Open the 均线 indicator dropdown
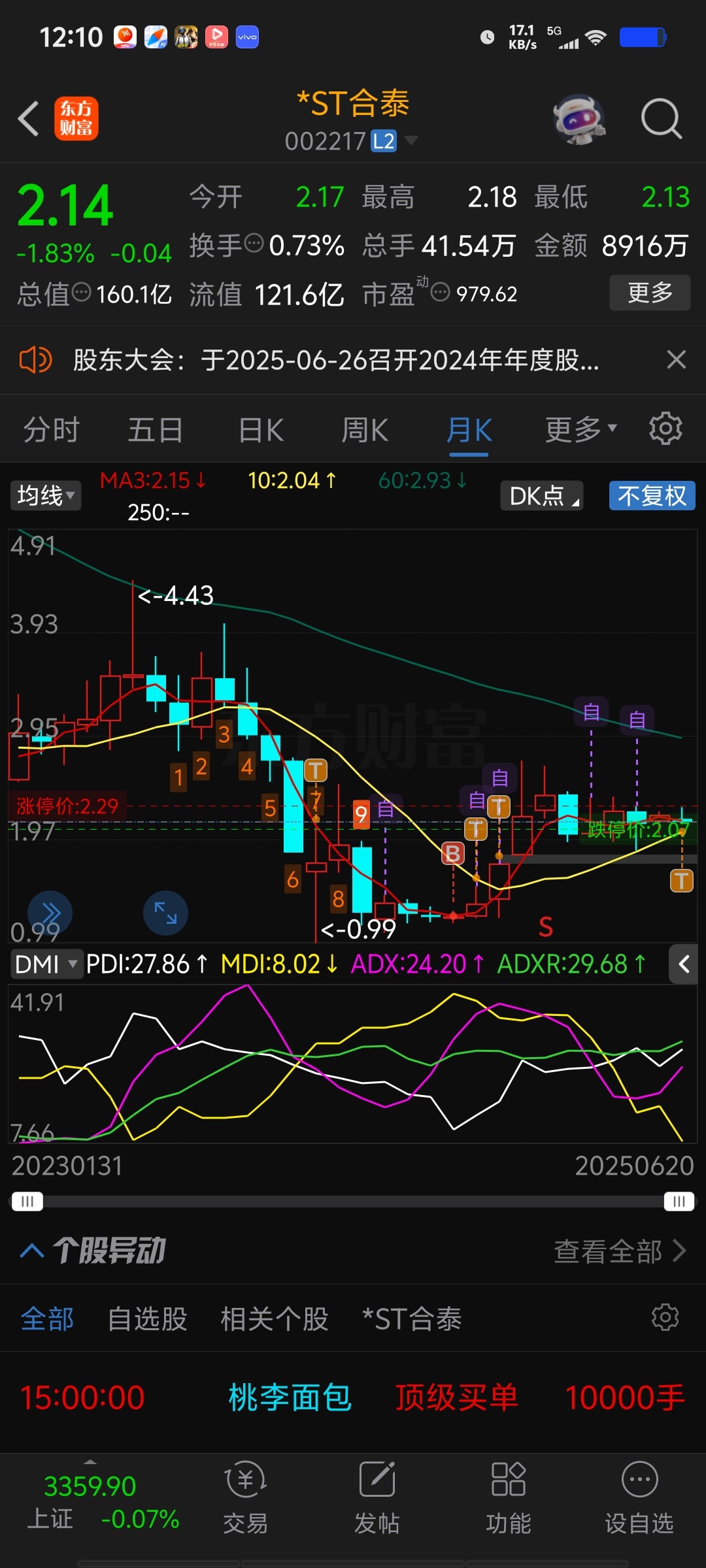The image size is (706, 1568). [45, 496]
